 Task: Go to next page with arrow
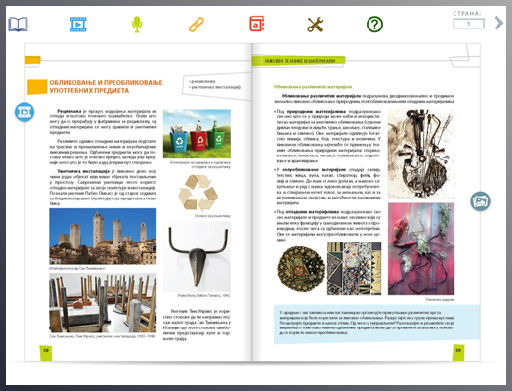point(499,23)
